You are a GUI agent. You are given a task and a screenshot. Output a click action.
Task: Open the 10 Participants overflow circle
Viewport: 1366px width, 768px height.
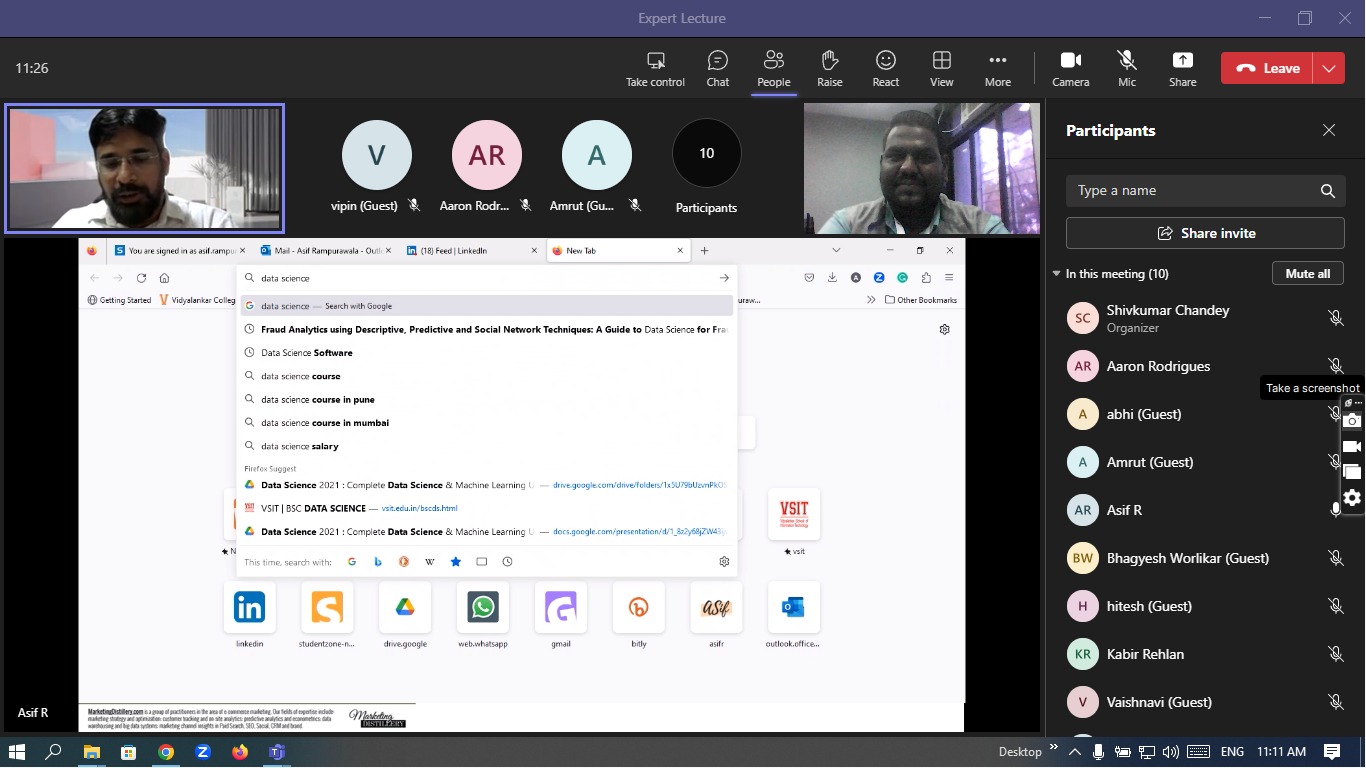[706, 154]
